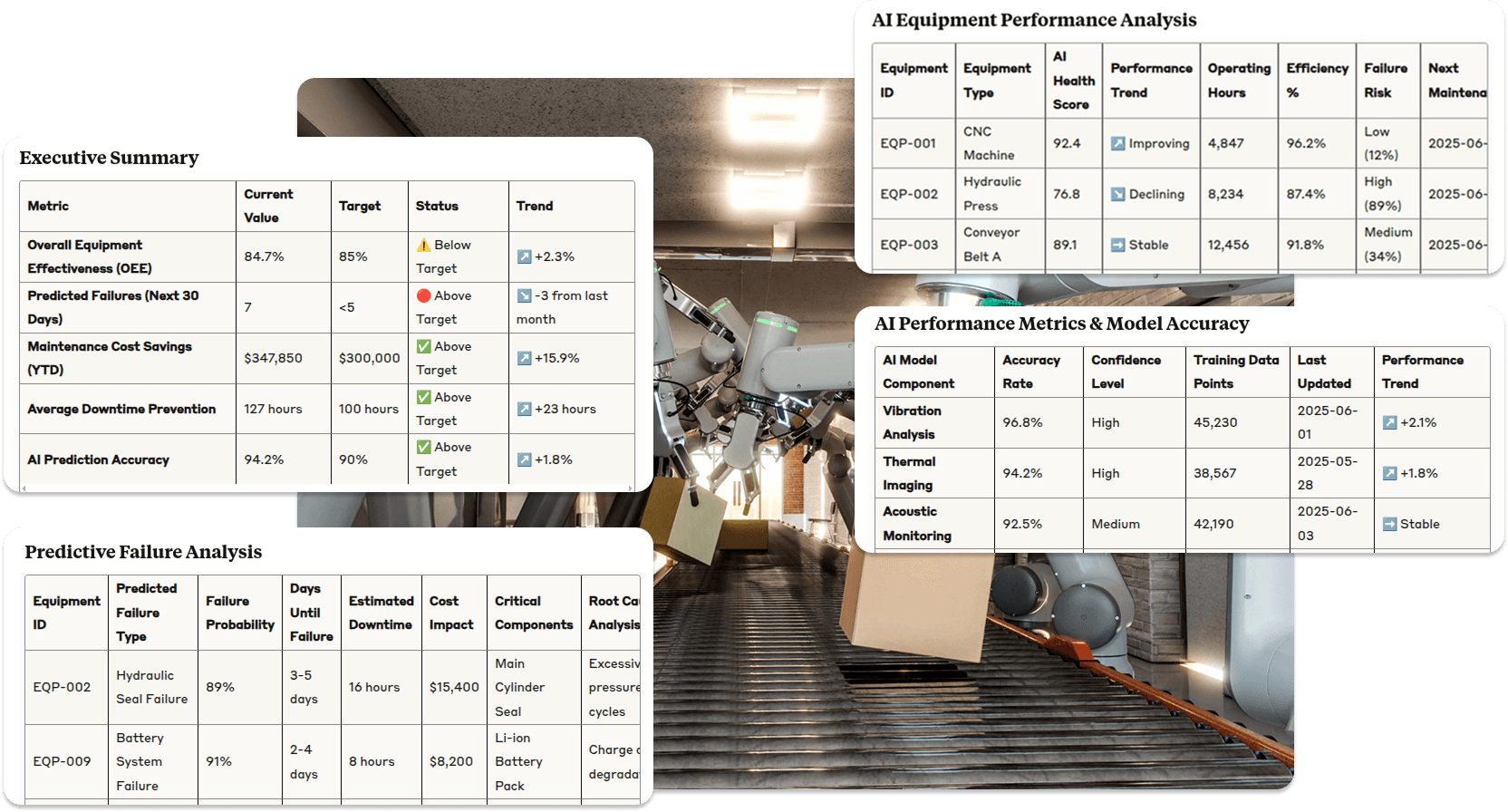Click the Conveyor Belt A equipment type
This screenshot has width=1508, height=812.
click(x=991, y=245)
